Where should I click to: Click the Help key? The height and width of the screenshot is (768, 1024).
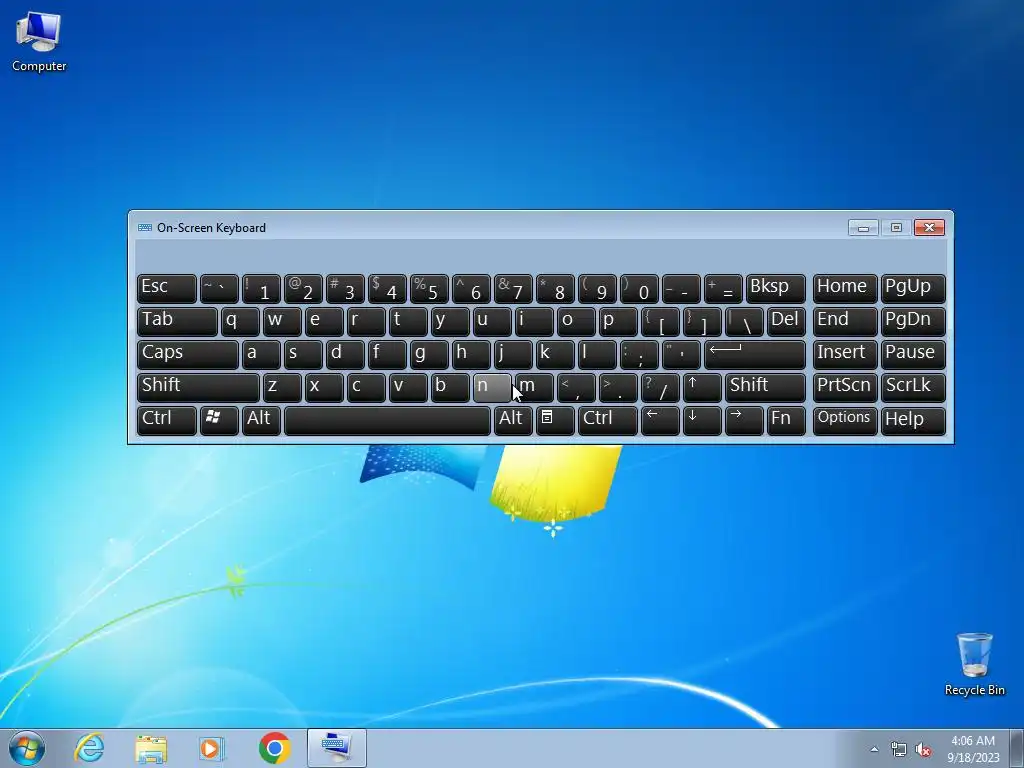pos(913,421)
